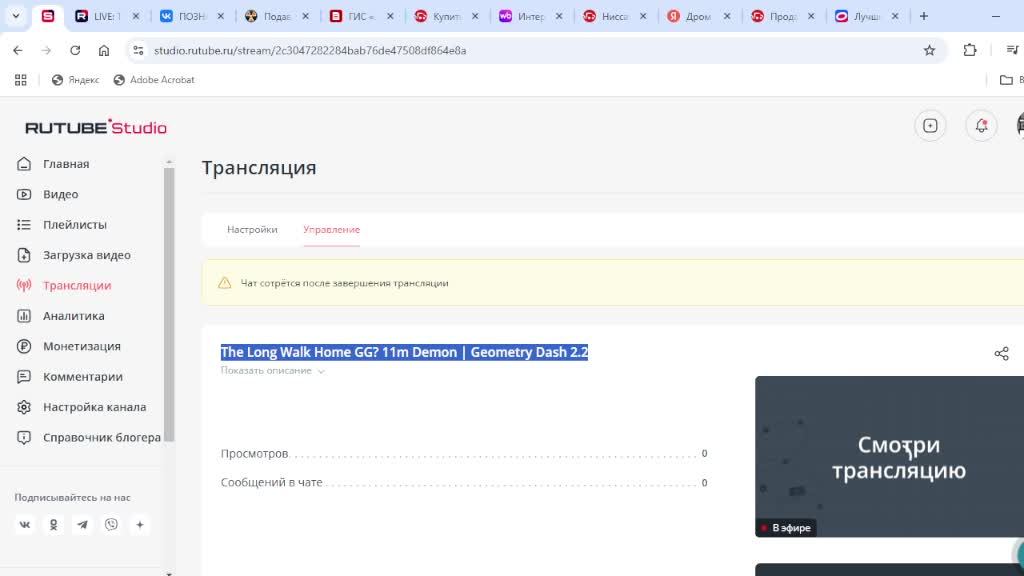Expand Показать описание
Image resolution: width=1024 pixels, height=576 pixels.
coord(272,370)
